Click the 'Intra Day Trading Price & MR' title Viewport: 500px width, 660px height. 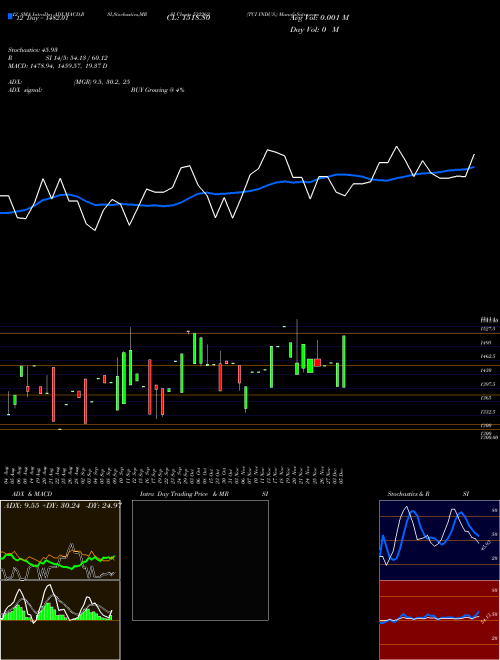tap(185, 494)
